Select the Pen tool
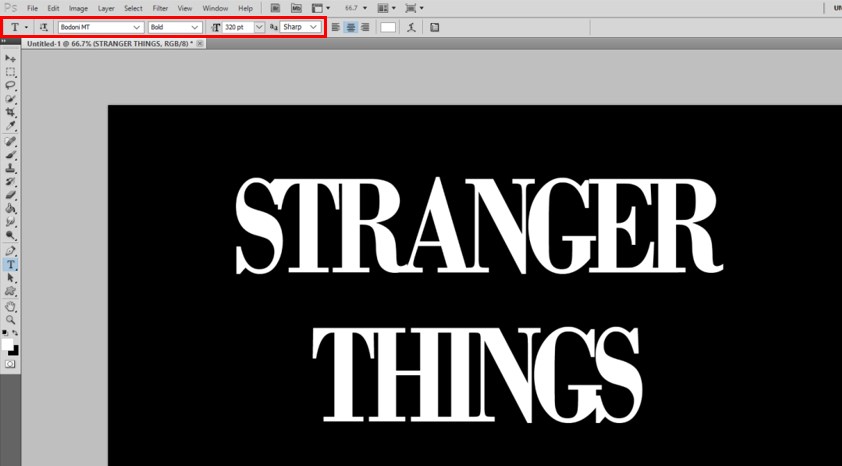 pos(10,251)
